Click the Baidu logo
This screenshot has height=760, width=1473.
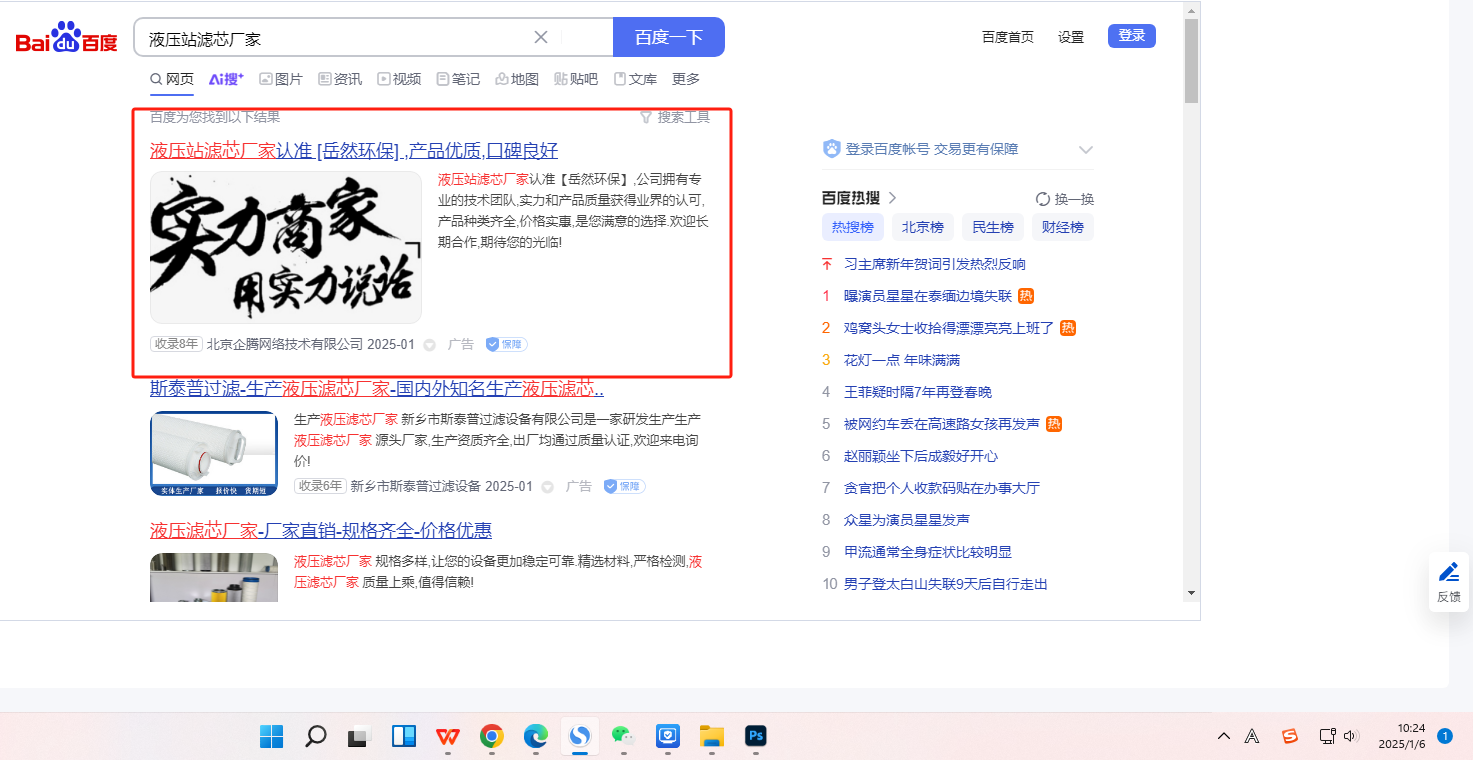[66, 38]
